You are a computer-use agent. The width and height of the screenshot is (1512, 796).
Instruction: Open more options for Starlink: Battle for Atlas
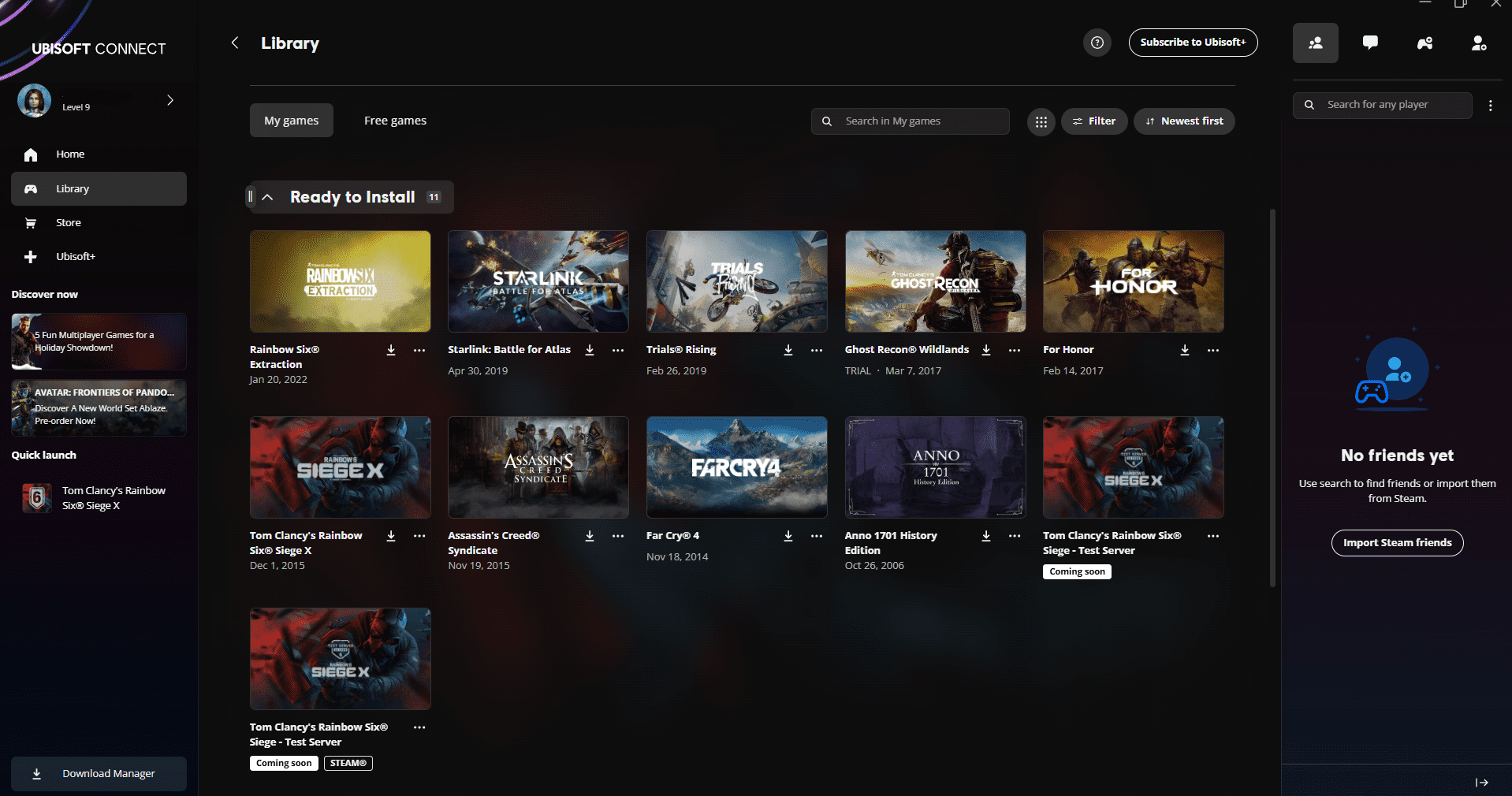pyautogui.click(x=618, y=350)
